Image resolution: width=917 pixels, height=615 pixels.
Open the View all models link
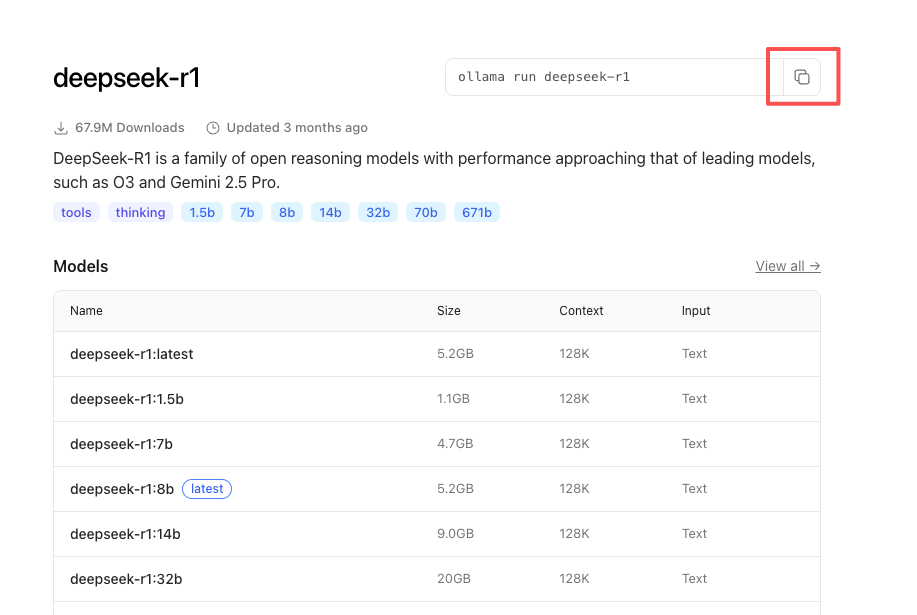788,266
